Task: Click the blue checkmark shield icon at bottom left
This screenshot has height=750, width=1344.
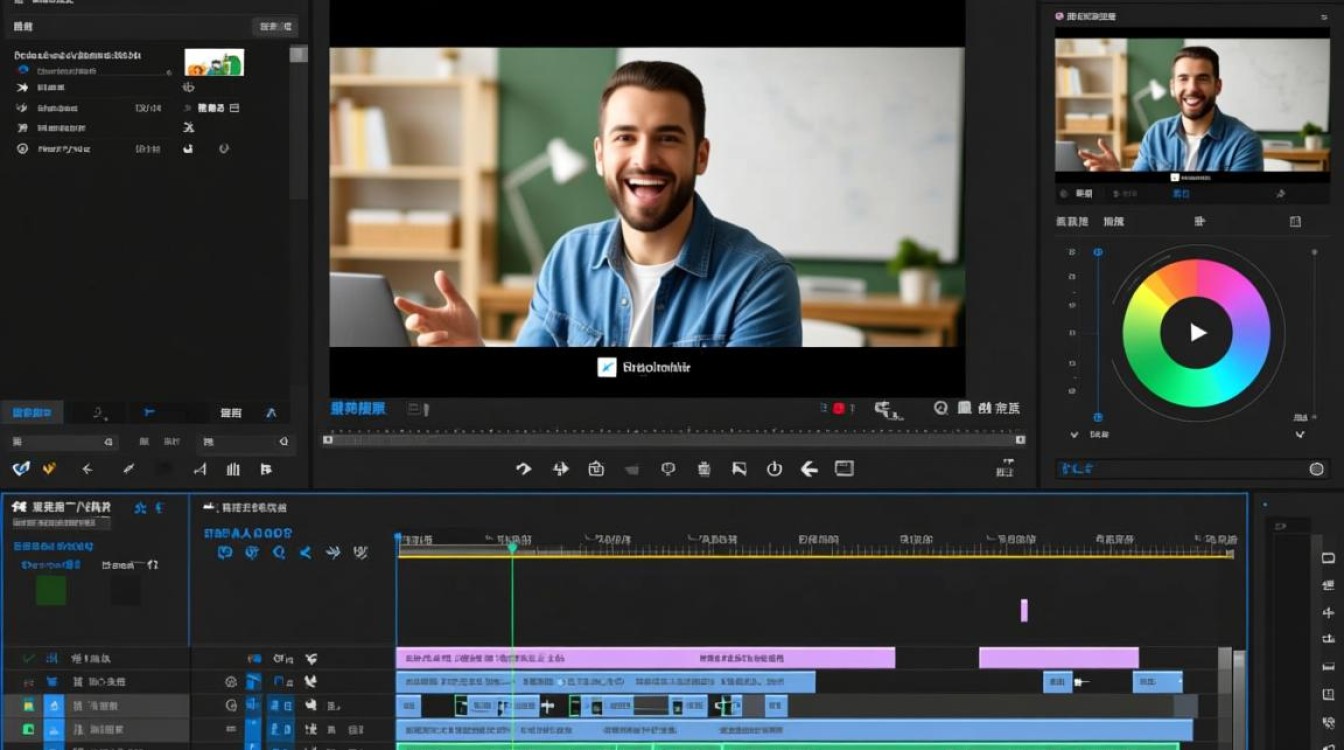Action: coord(20,469)
